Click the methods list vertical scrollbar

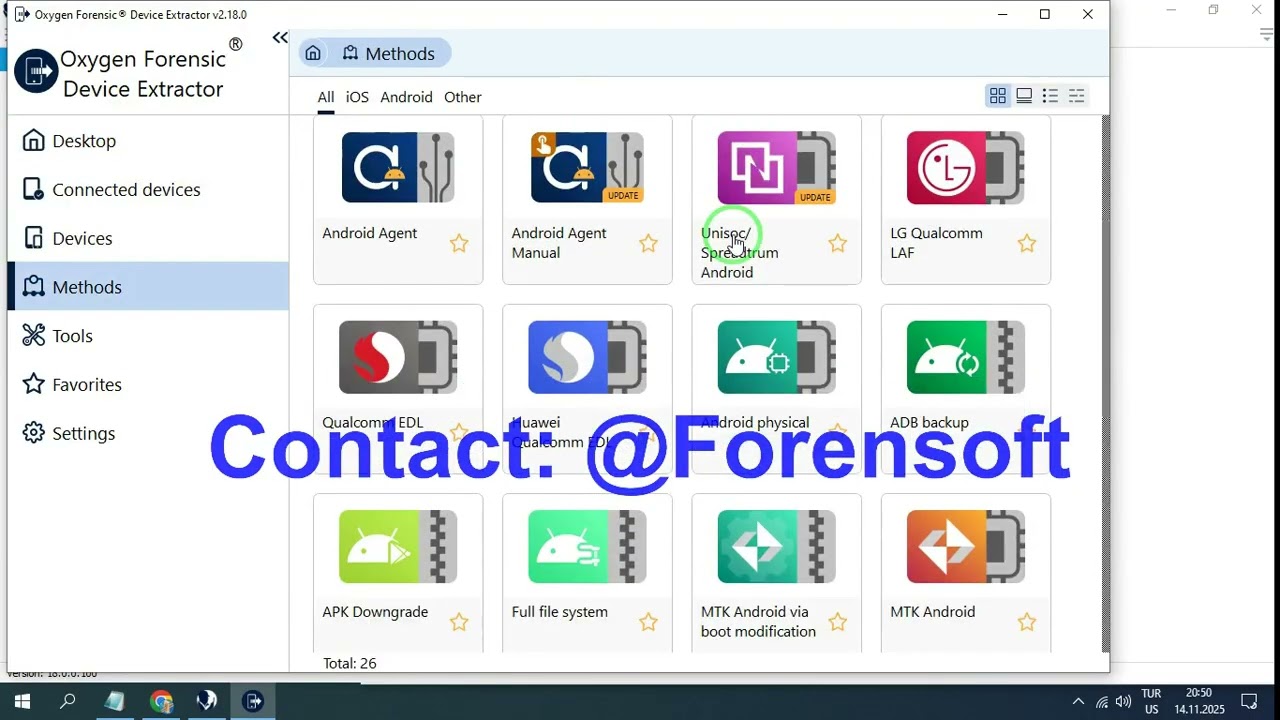[x=1105, y=384]
